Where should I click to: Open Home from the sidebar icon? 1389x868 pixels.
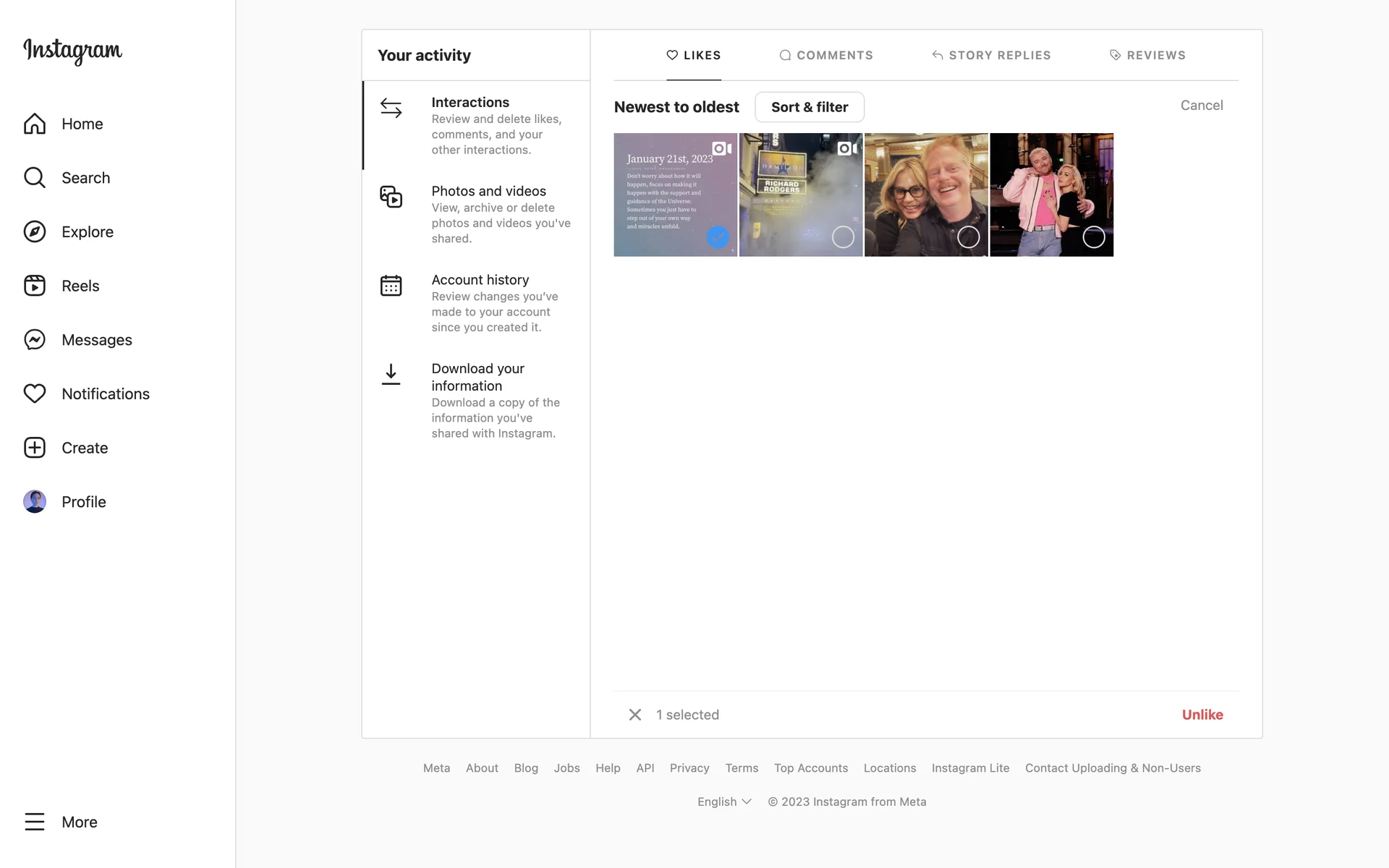coord(35,124)
